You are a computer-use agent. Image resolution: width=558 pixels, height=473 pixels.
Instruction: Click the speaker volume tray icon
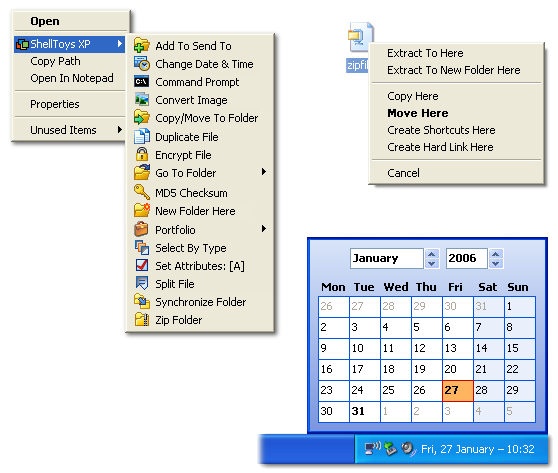click(408, 448)
